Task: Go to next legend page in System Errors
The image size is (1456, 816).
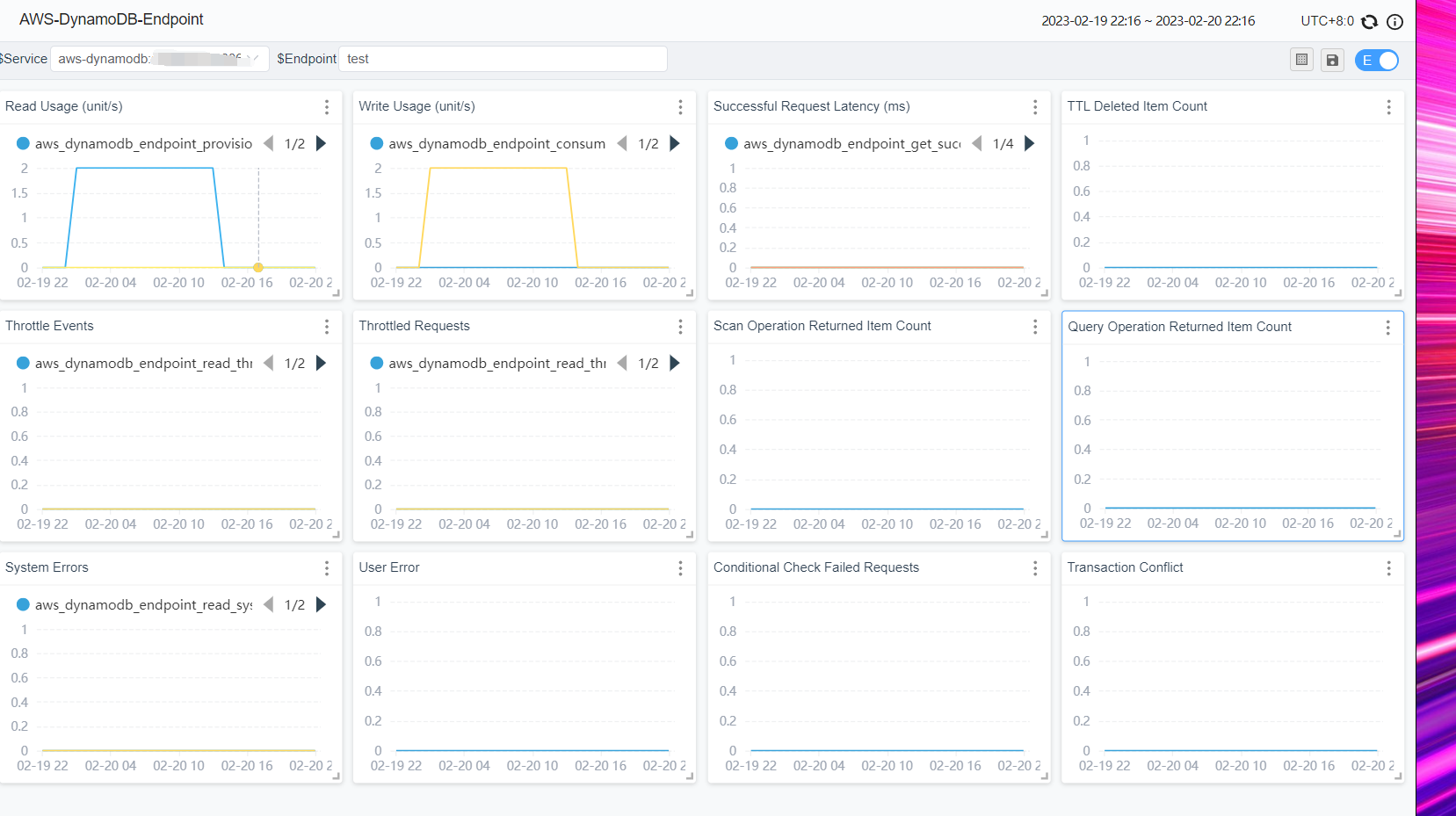Action: (x=322, y=604)
